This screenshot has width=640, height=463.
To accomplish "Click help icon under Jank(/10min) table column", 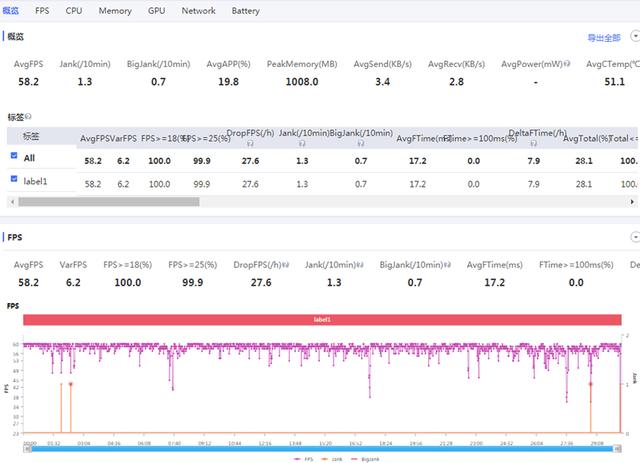I will click(x=300, y=143).
